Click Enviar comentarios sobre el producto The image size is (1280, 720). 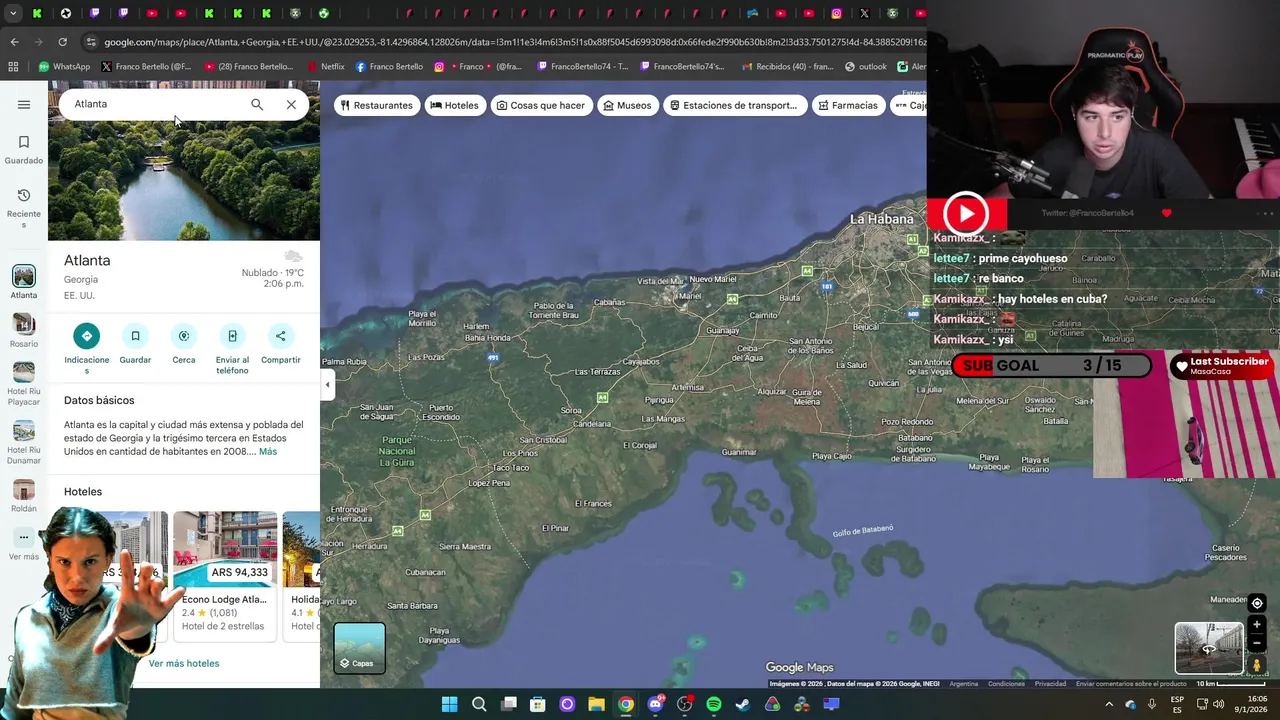tap(1131, 684)
